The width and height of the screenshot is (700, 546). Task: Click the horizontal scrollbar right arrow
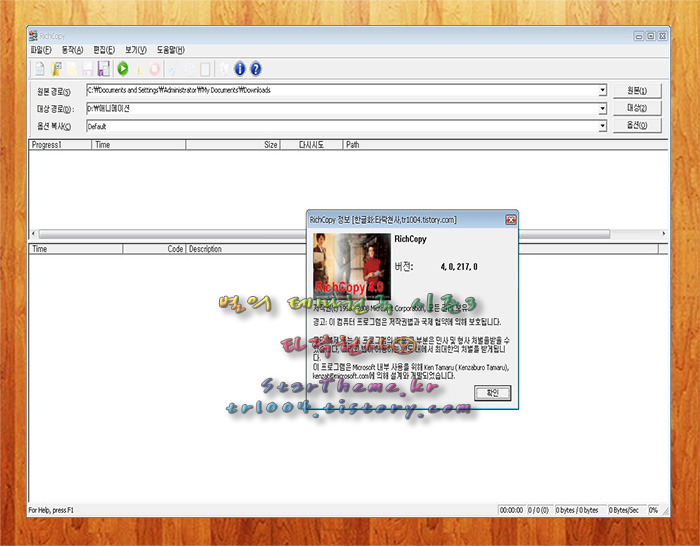coord(663,233)
